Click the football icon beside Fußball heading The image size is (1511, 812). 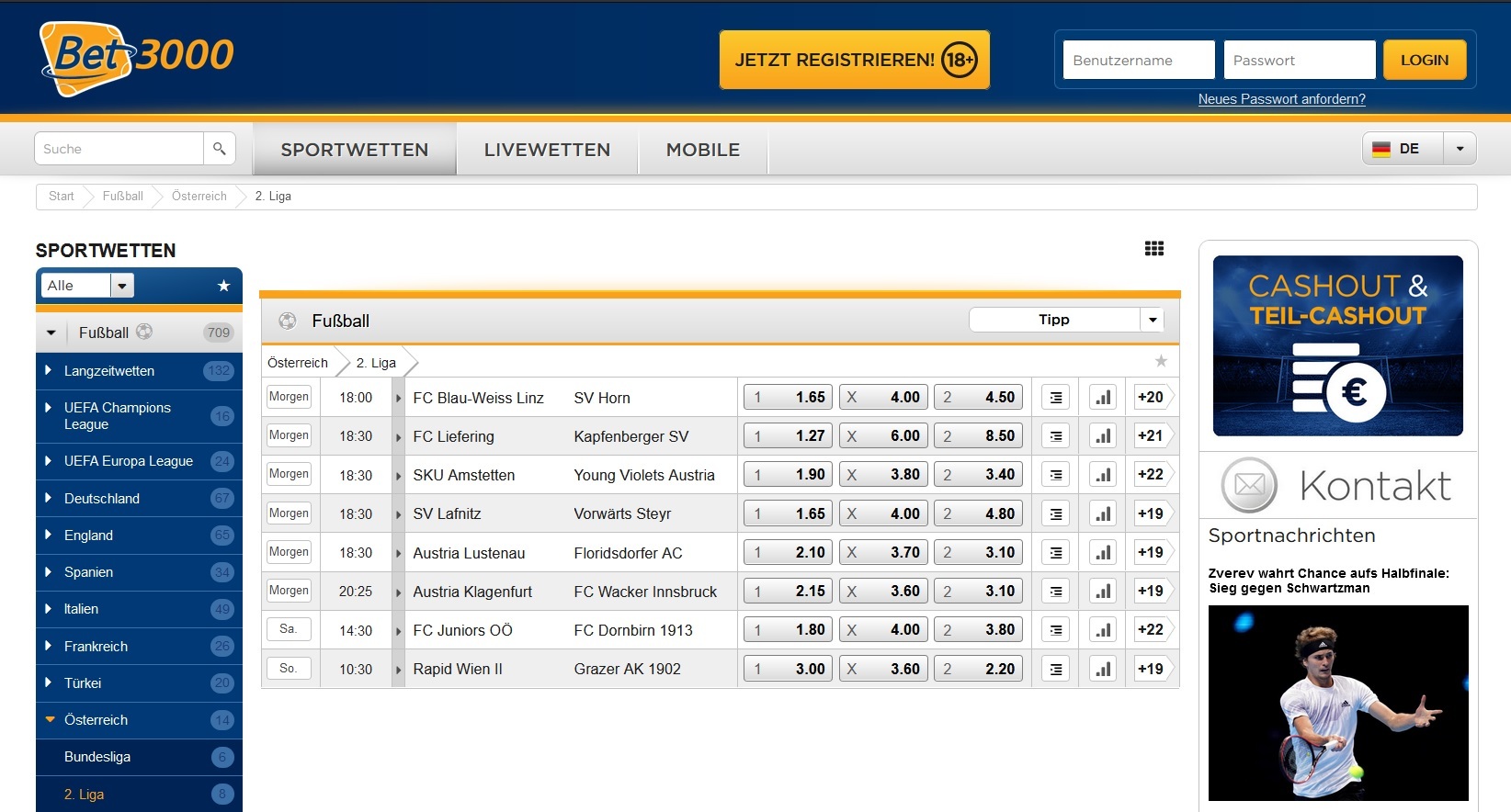[288, 321]
